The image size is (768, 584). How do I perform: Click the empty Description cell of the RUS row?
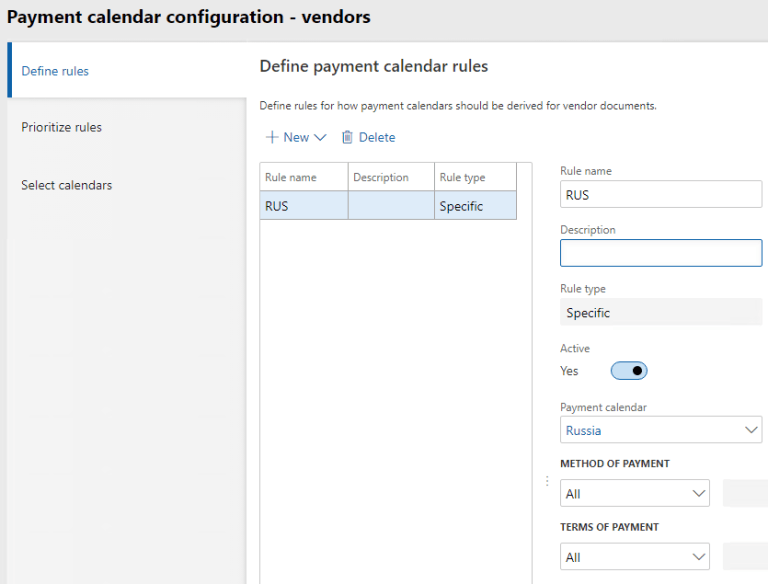[391, 206]
